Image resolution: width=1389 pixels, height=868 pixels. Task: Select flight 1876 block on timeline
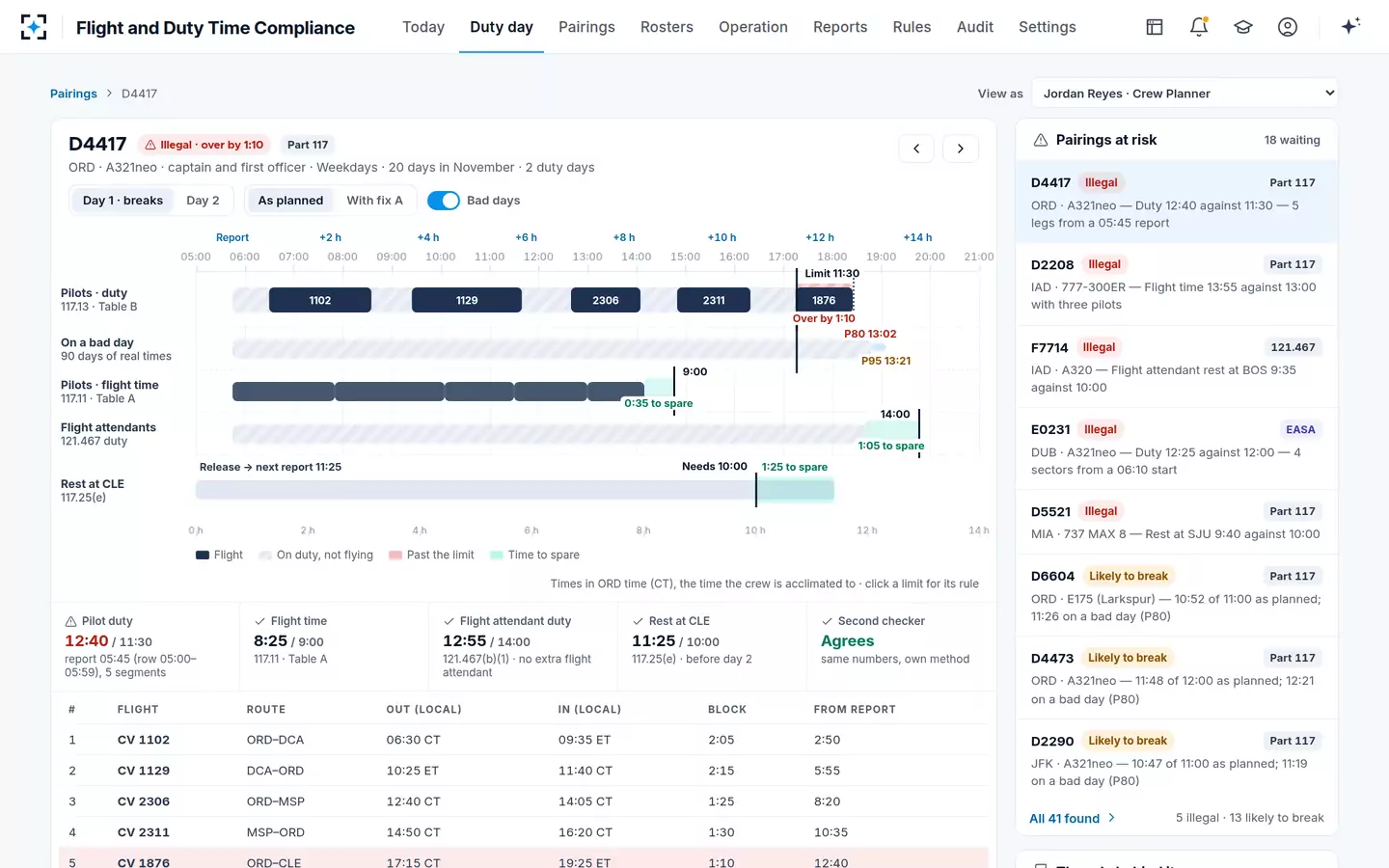pos(824,300)
